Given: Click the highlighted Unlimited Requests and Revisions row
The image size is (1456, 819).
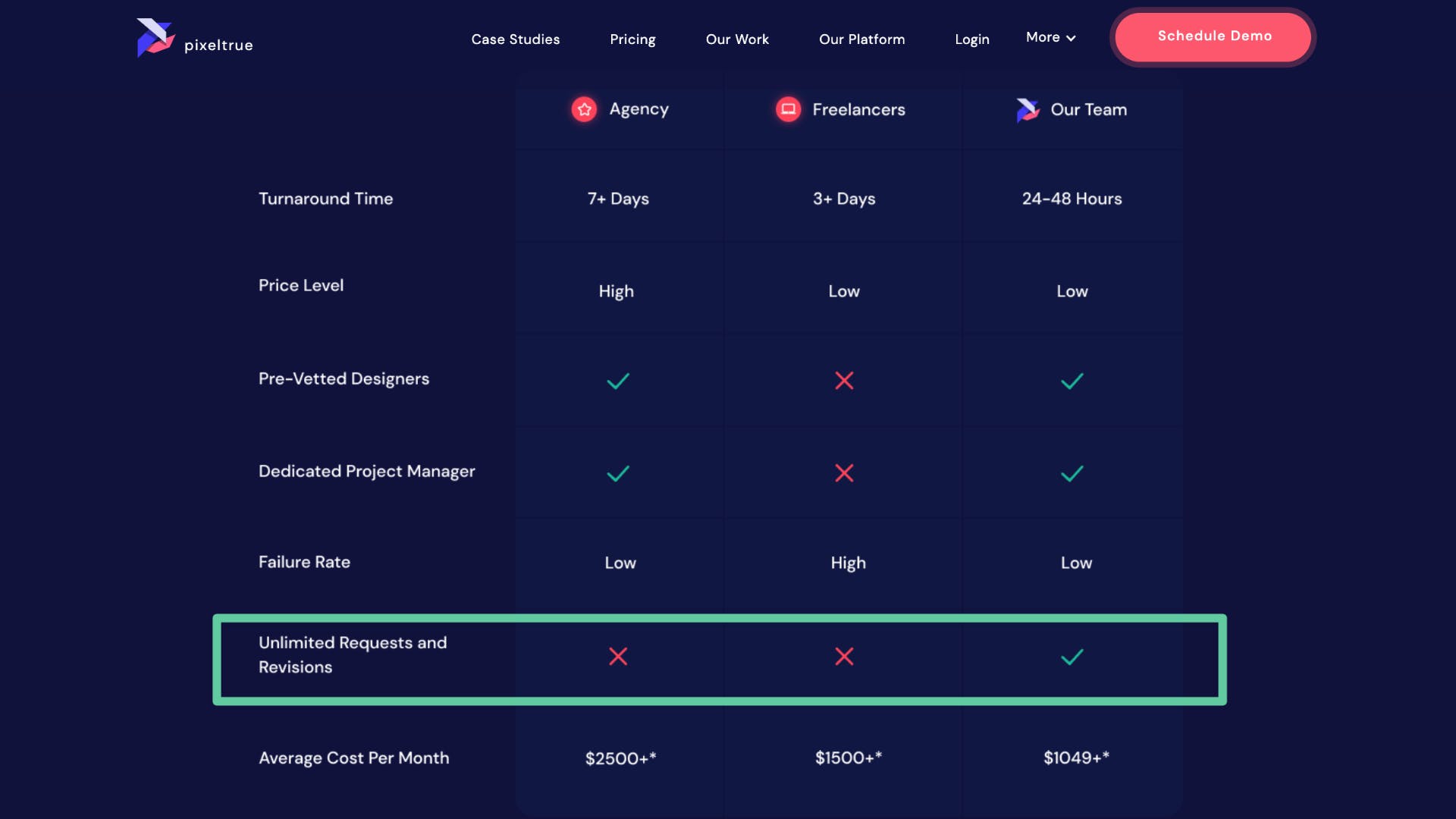Looking at the screenshot, I should [x=720, y=658].
